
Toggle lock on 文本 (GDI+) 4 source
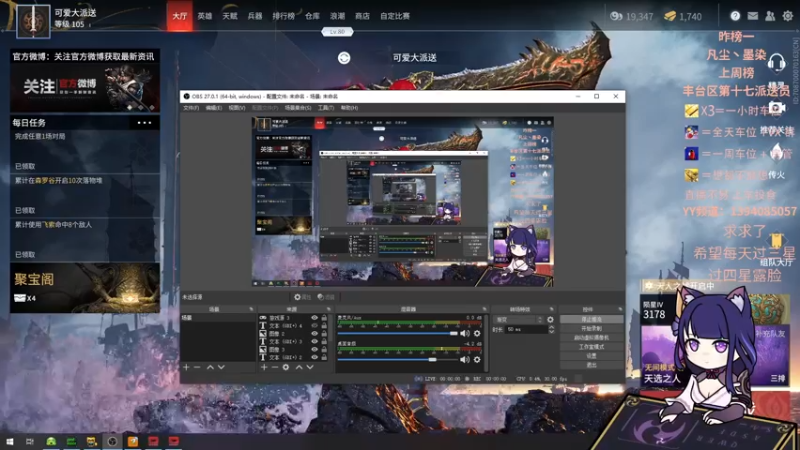pyautogui.click(x=324, y=326)
